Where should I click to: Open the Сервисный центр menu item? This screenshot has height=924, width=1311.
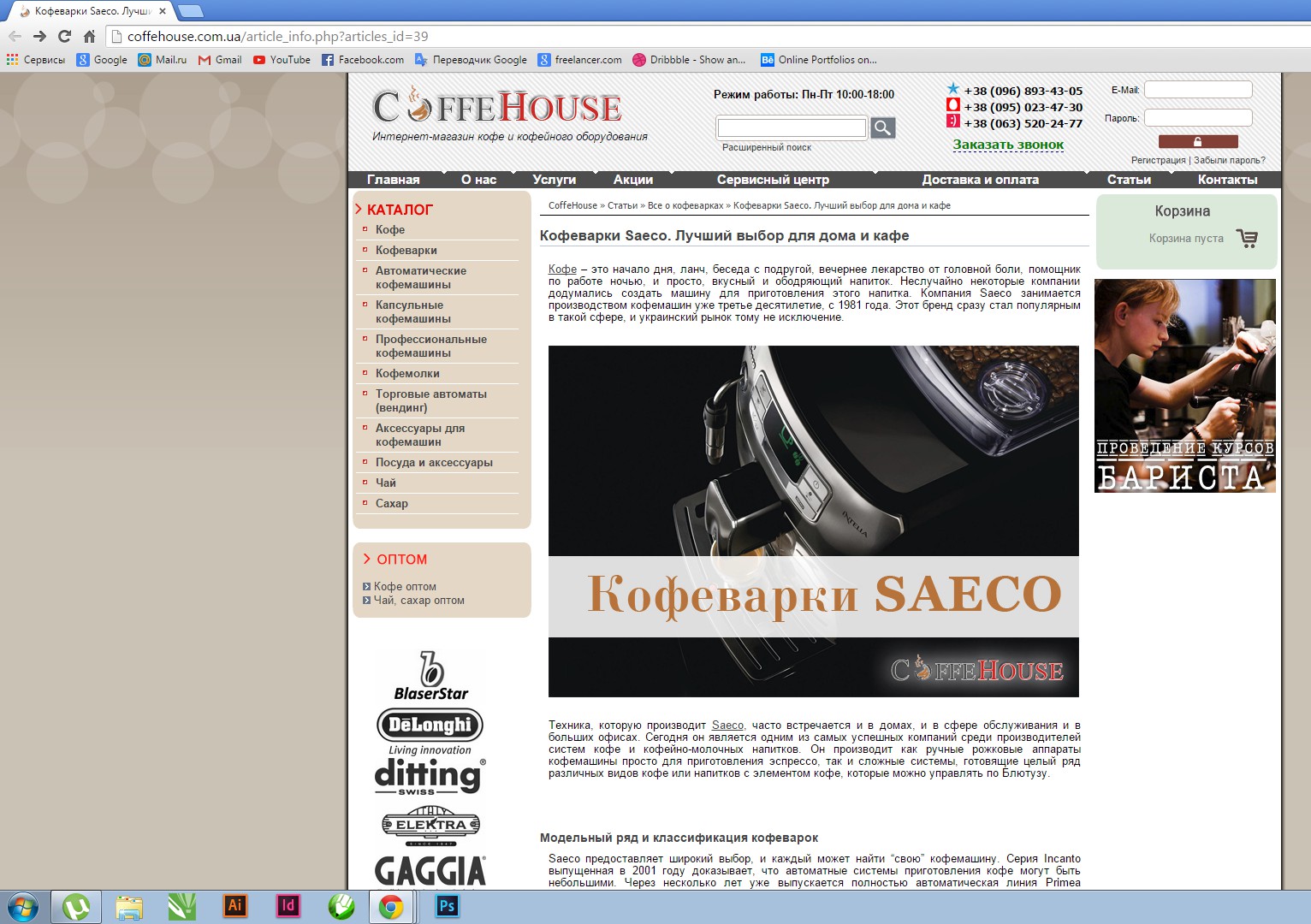tap(773, 180)
